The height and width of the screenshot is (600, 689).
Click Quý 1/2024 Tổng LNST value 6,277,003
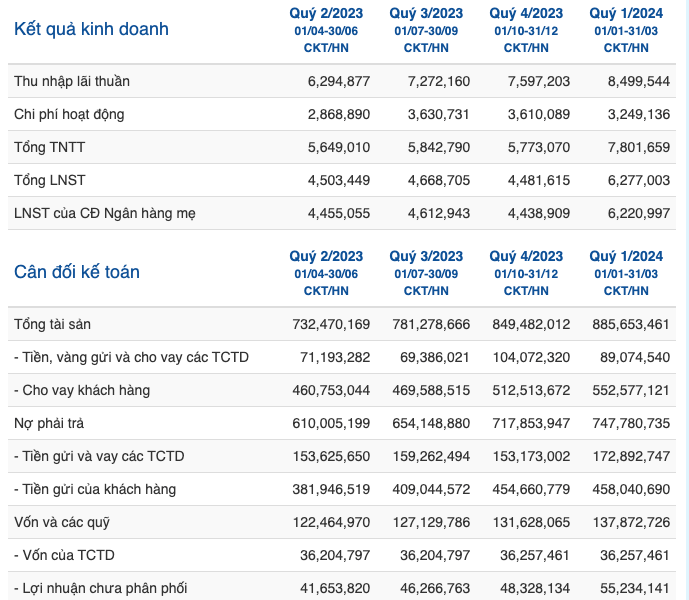point(638,180)
